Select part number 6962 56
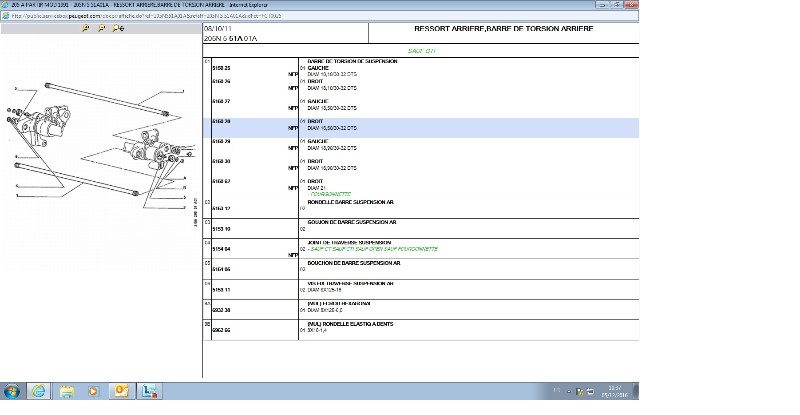The height and width of the screenshot is (415, 800). tap(221, 330)
